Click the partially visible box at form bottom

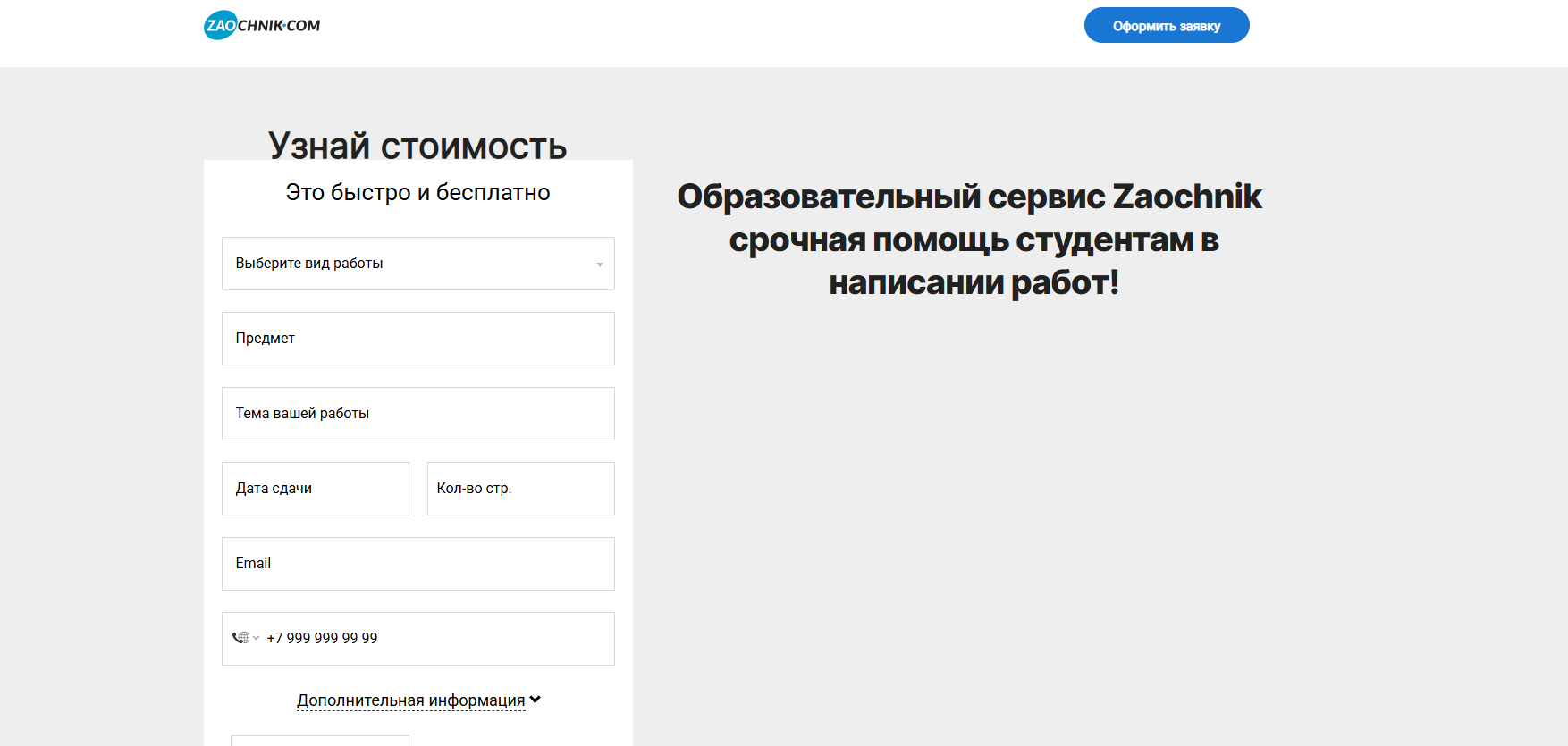319,741
